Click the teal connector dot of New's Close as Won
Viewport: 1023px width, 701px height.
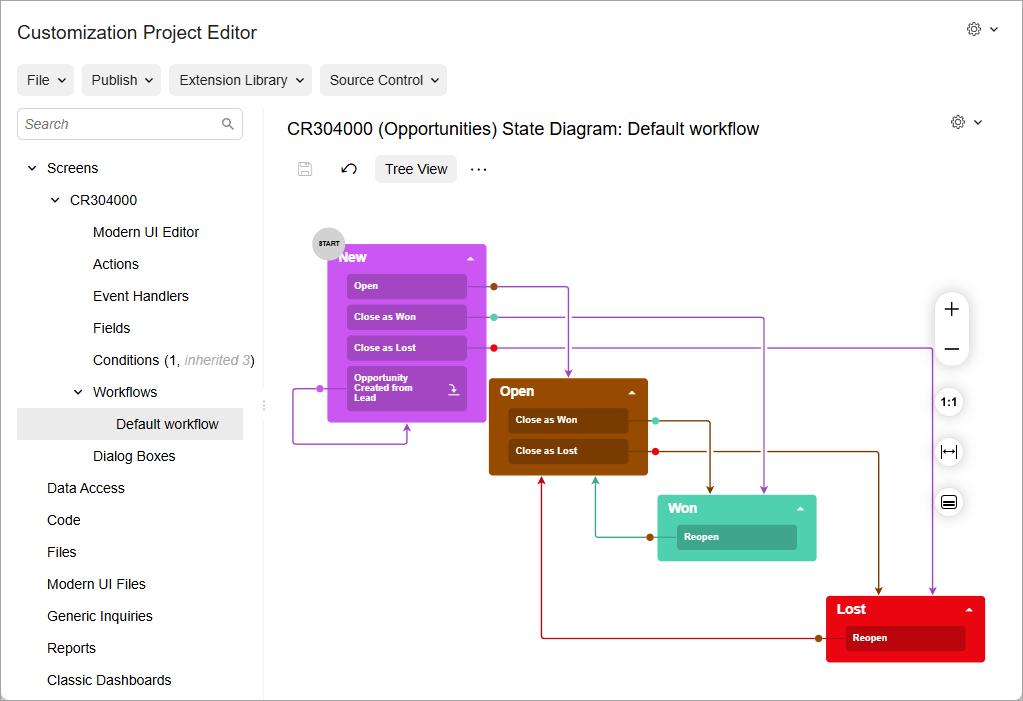click(494, 317)
